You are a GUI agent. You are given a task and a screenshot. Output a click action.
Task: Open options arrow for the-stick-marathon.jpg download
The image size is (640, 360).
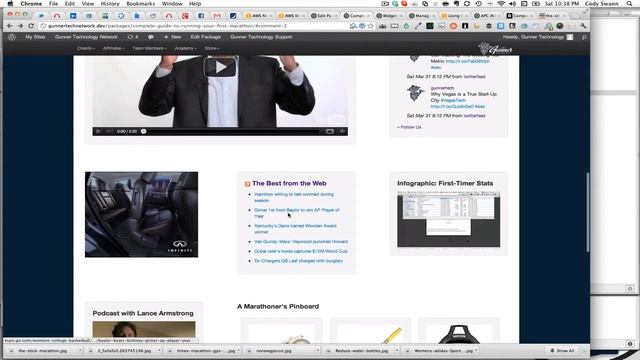tap(80, 351)
